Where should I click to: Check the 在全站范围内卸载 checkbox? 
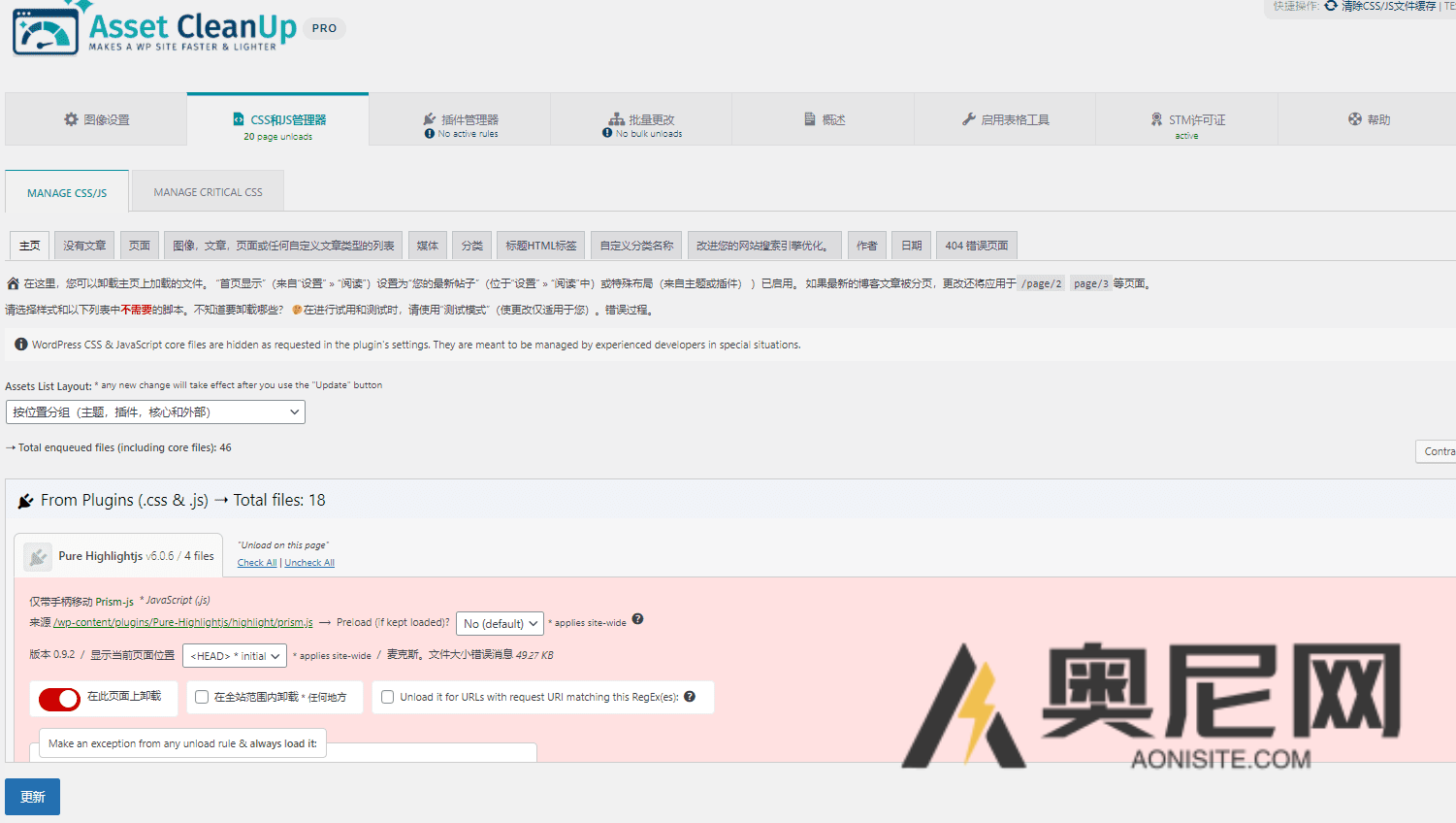pos(202,697)
